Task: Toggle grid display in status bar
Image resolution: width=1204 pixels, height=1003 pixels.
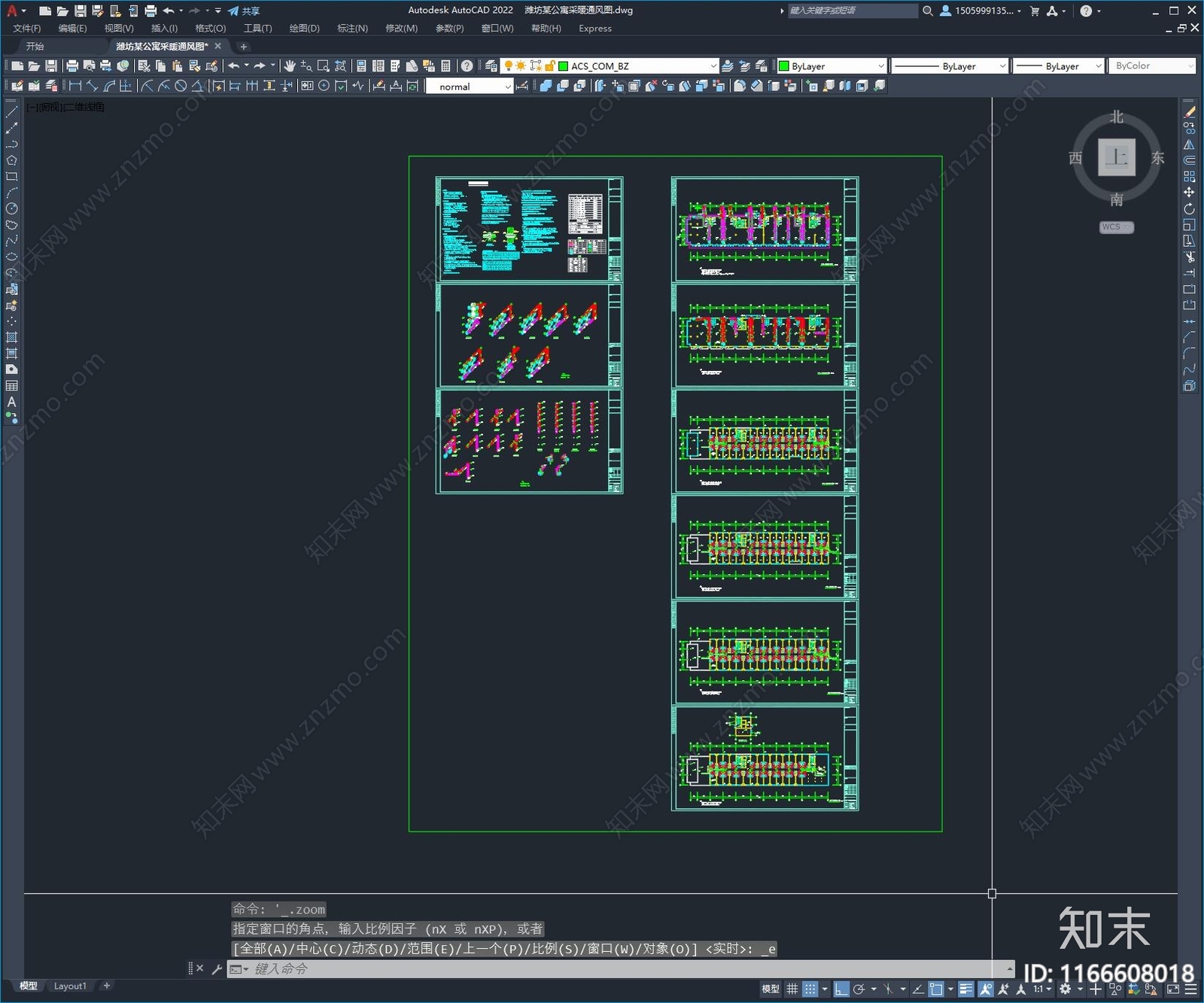Action: (x=792, y=989)
